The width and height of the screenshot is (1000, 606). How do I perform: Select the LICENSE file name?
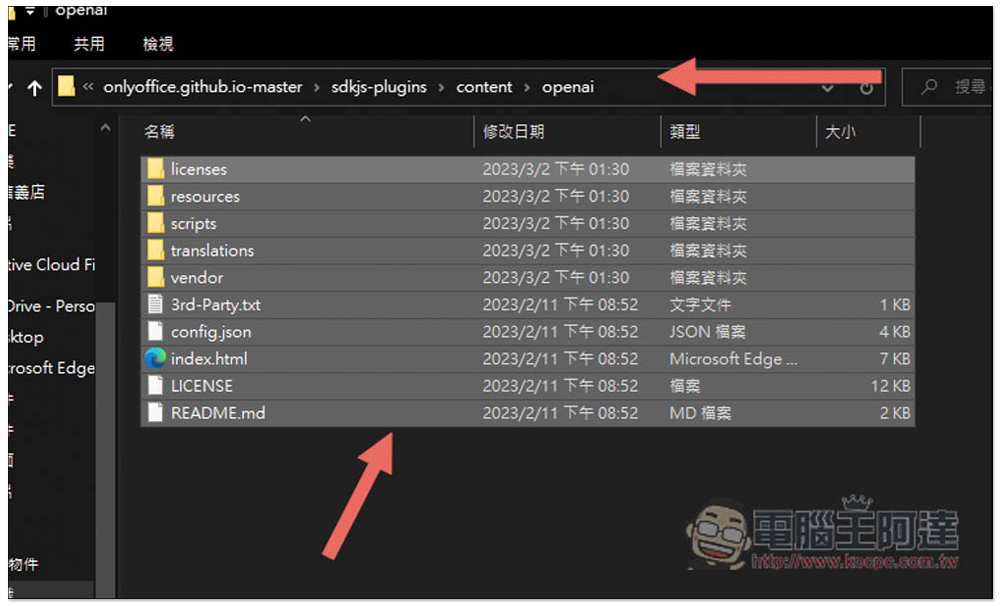tap(202, 386)
